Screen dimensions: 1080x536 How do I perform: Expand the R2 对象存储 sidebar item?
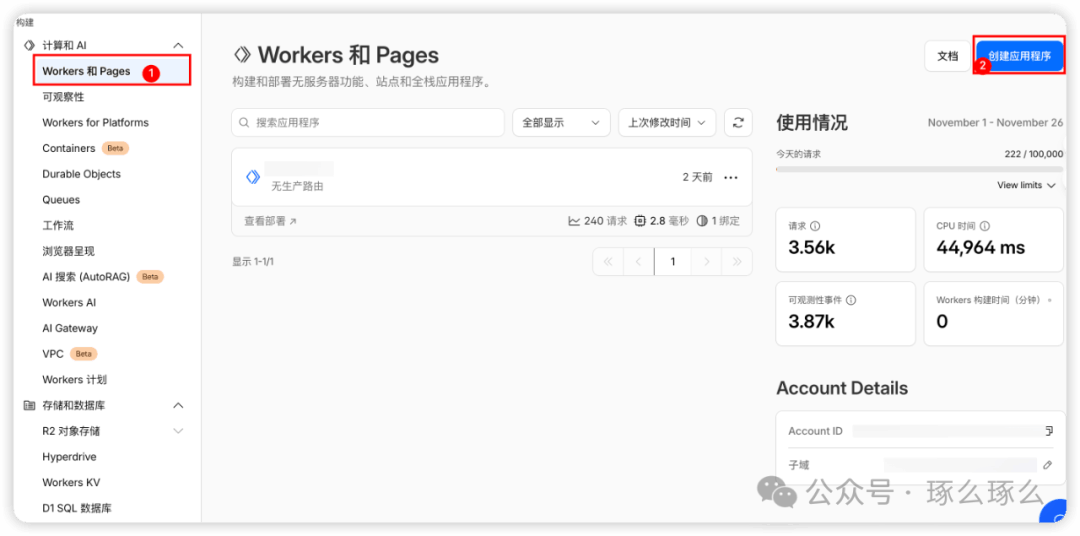[x=178, y=431]
